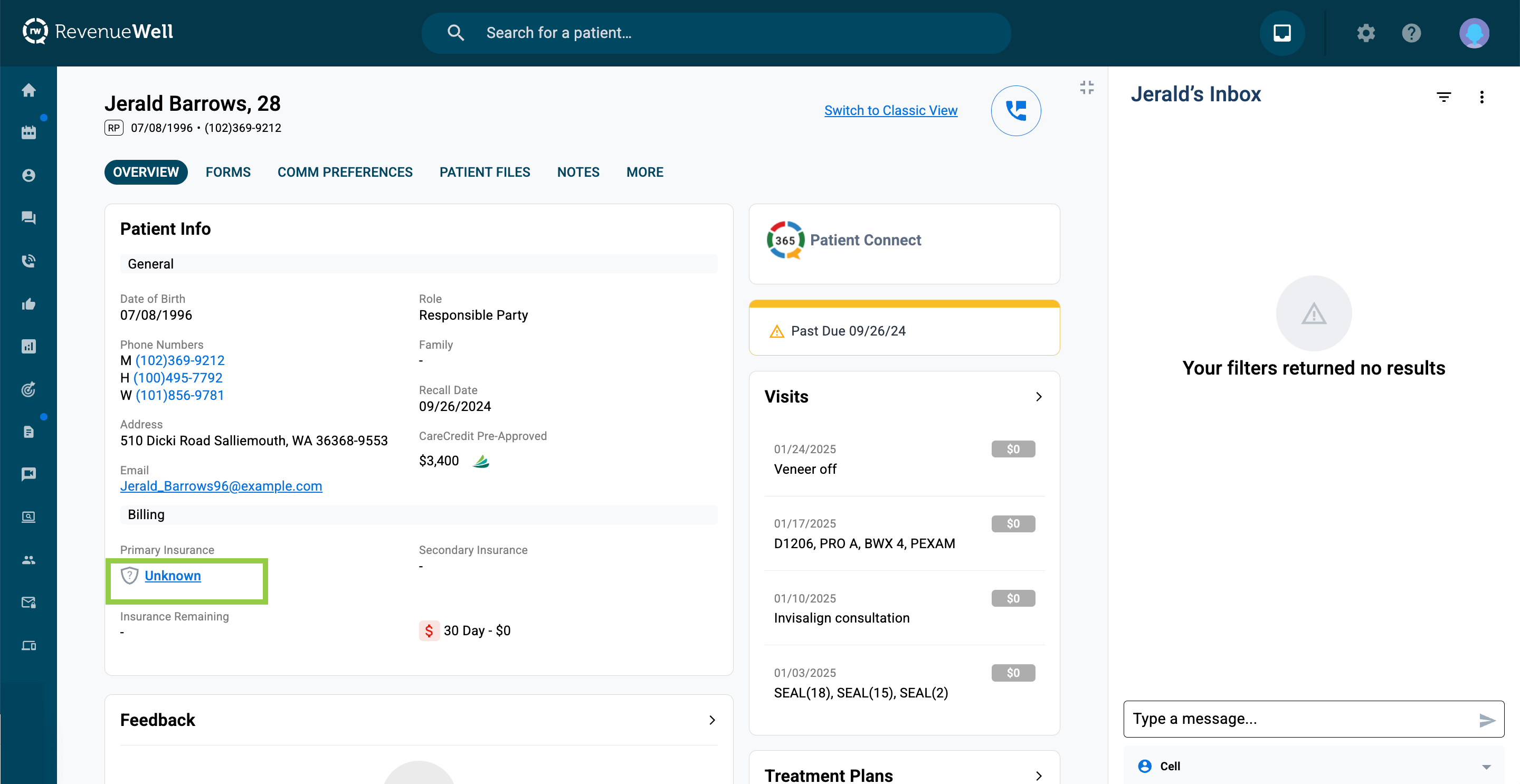This screenshot has width=1520, height=784.
Task: Click the 30 Day - $0 balance text
Action: click(x=477, y=630)
